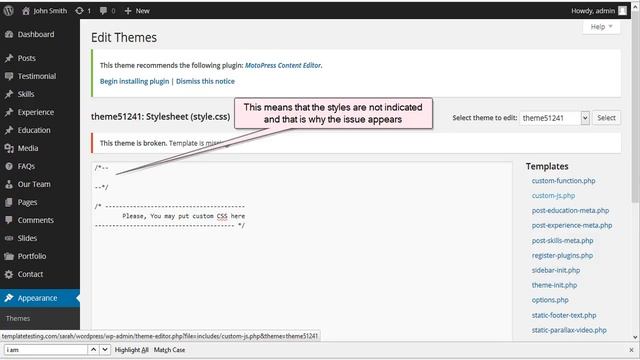Expand the Help dropdown tab
Viewport: 640px width, 360px height.
coord(602,27)
